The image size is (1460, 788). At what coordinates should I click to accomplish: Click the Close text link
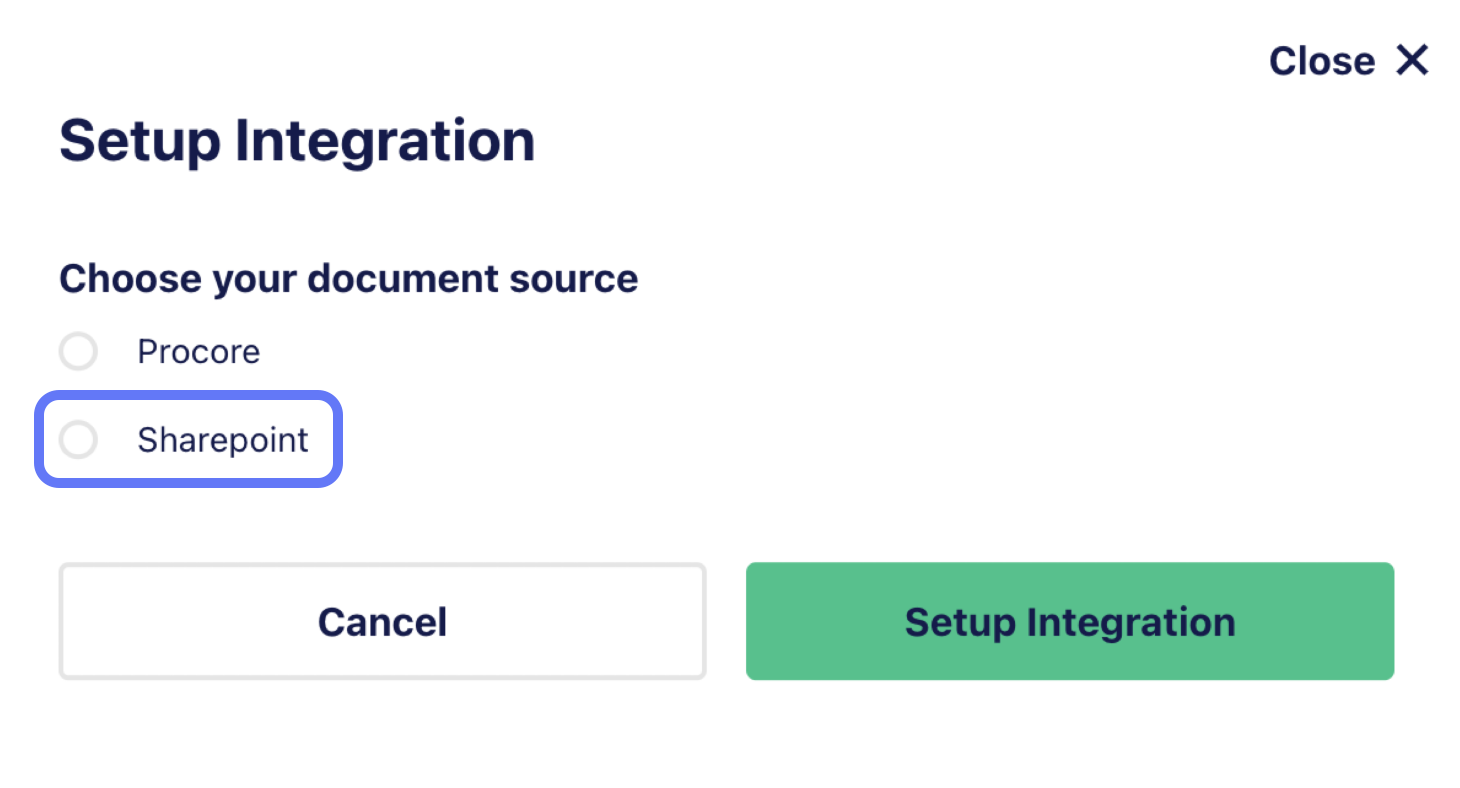[x=1321, y=62]
